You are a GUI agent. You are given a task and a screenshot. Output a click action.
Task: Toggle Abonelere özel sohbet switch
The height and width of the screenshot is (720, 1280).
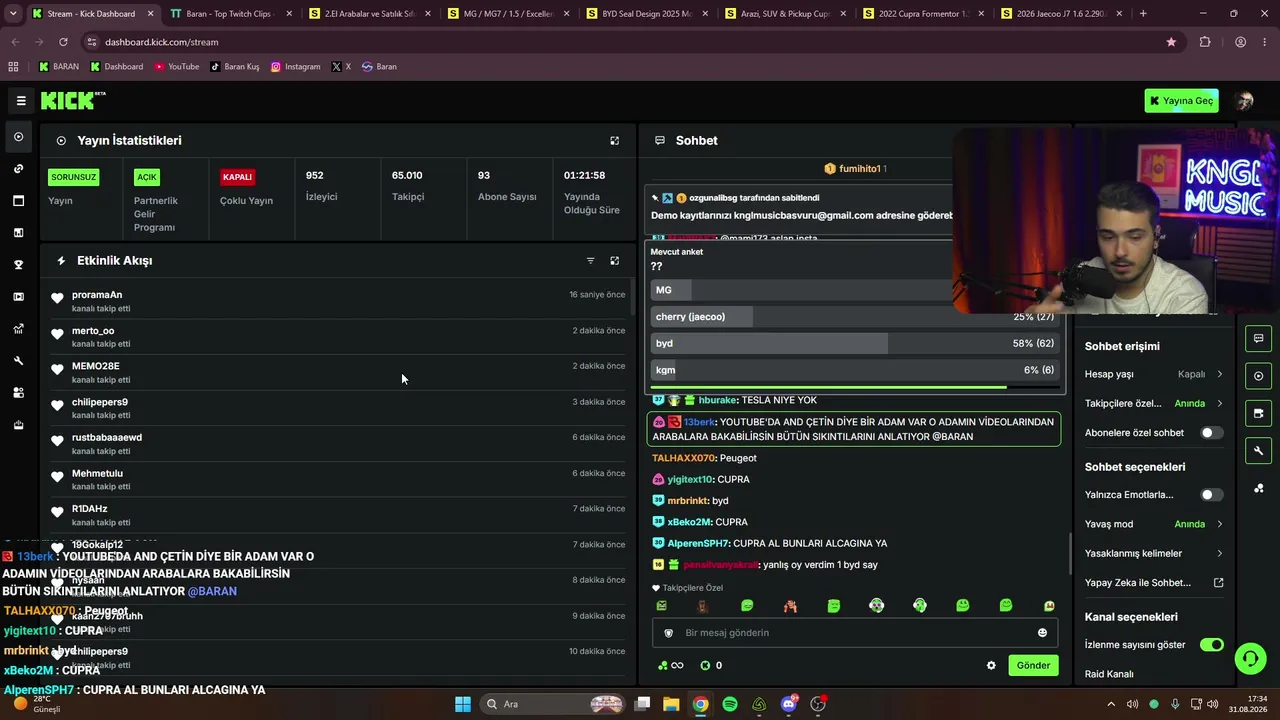coord(1211,433)
